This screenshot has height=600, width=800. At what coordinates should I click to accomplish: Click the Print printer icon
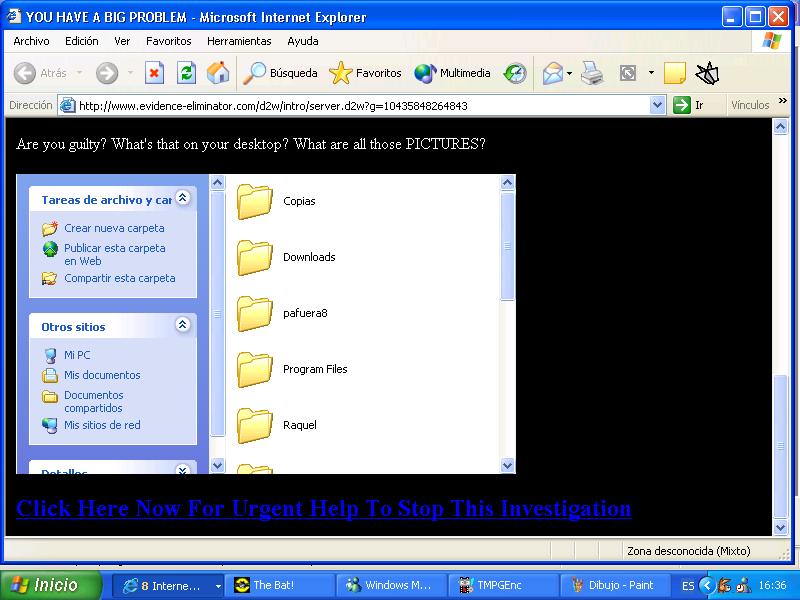click(592, 73)
